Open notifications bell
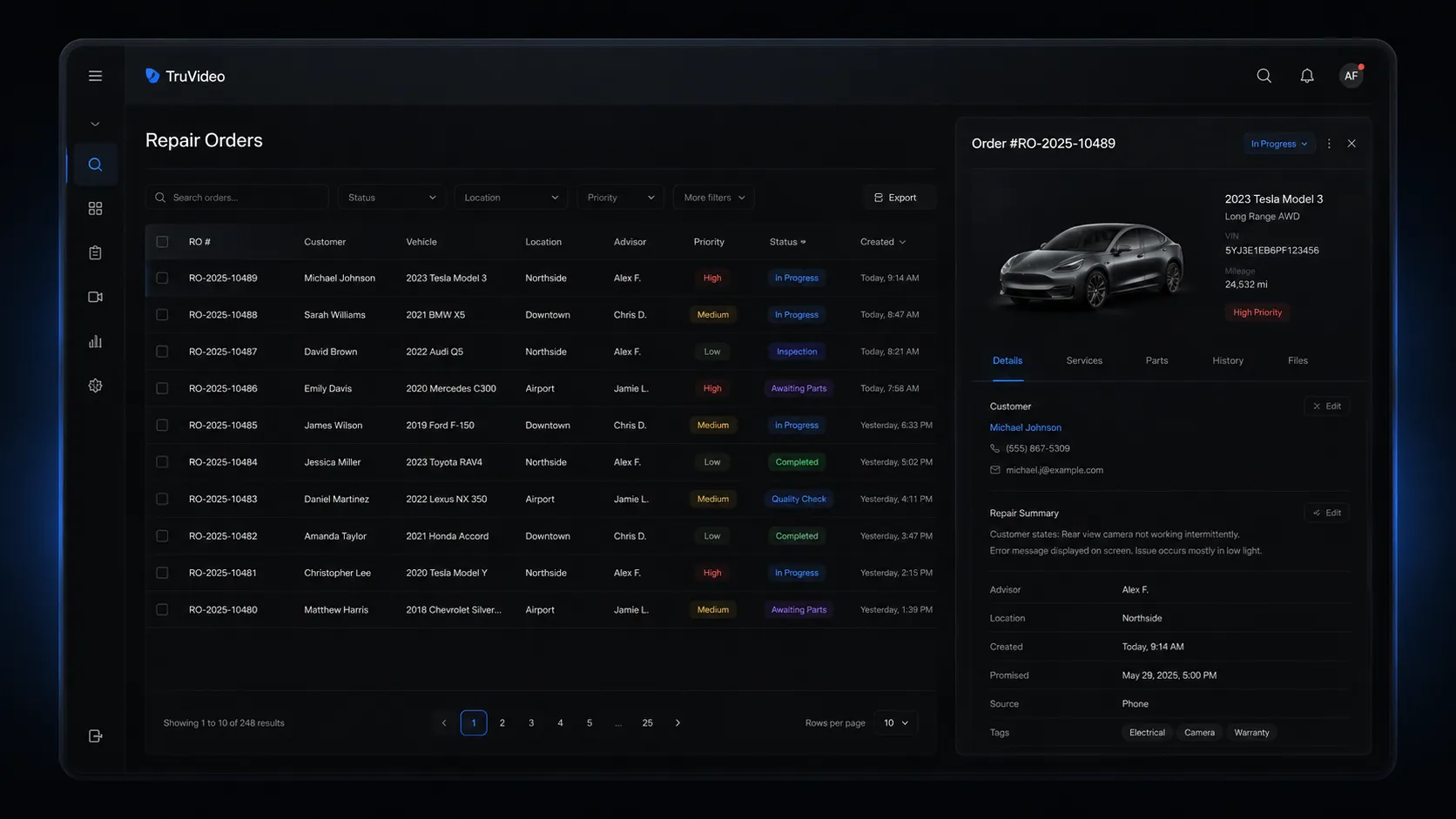 click(x=1306, y=76)
